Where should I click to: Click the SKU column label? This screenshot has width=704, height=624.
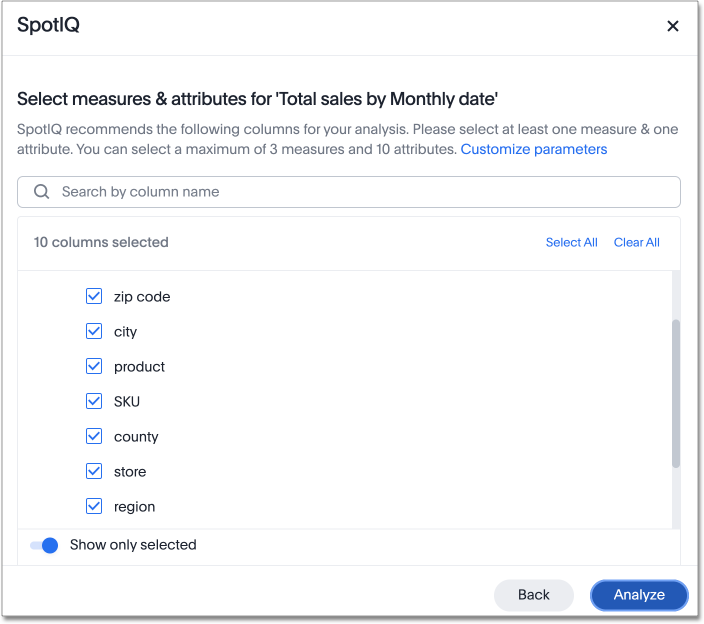(127, 401)
